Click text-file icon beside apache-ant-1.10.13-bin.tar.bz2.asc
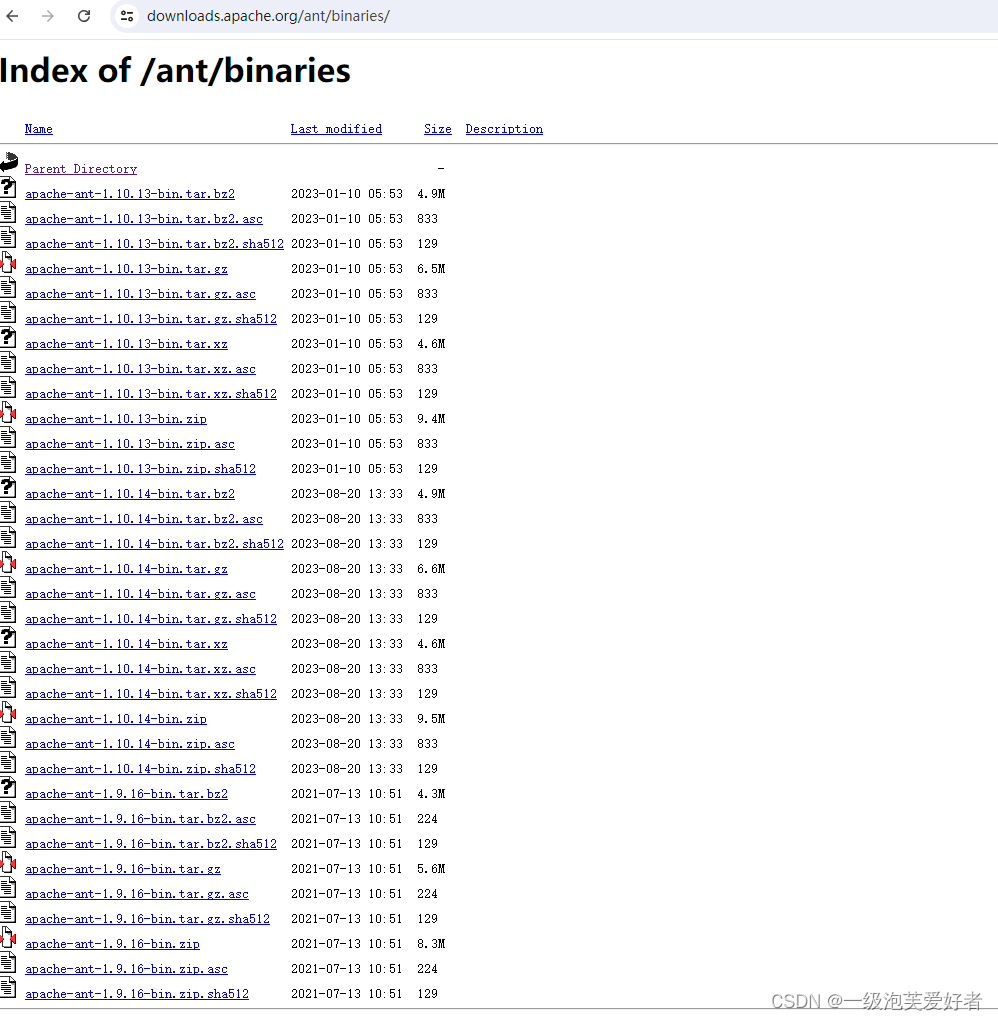Screen dimensions: 998x1020 (8, 213)
